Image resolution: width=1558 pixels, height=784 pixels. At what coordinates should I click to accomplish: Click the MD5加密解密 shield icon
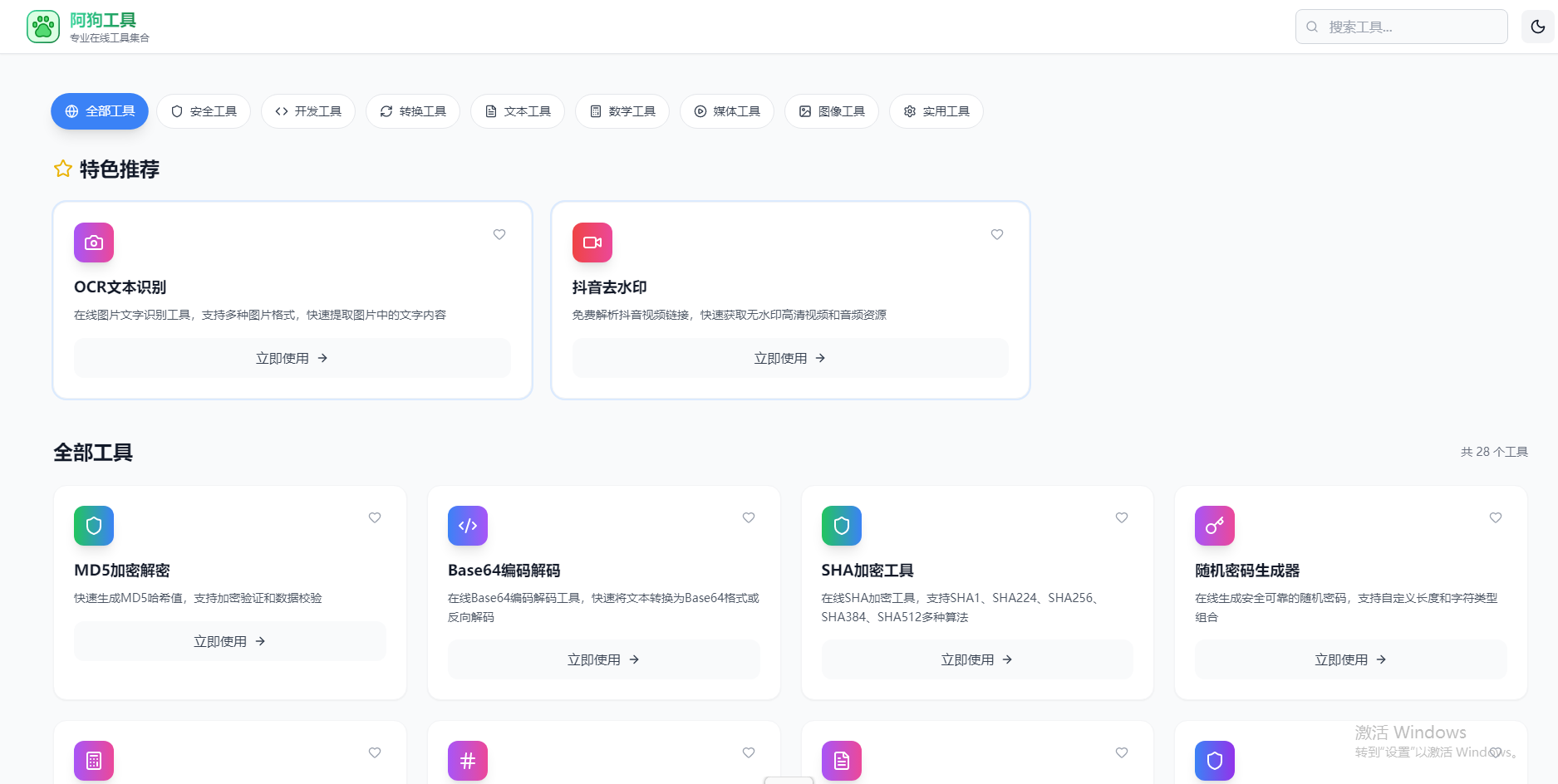pyautogui.click(x=93, y=526)
